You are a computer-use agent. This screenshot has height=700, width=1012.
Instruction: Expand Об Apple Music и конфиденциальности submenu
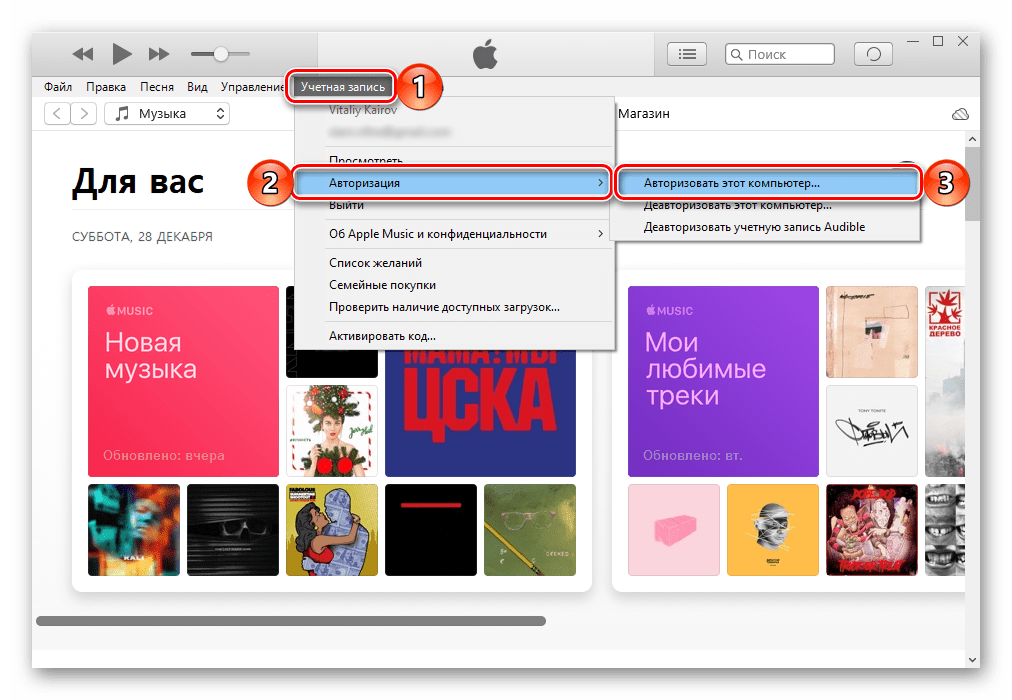[453, 234]
